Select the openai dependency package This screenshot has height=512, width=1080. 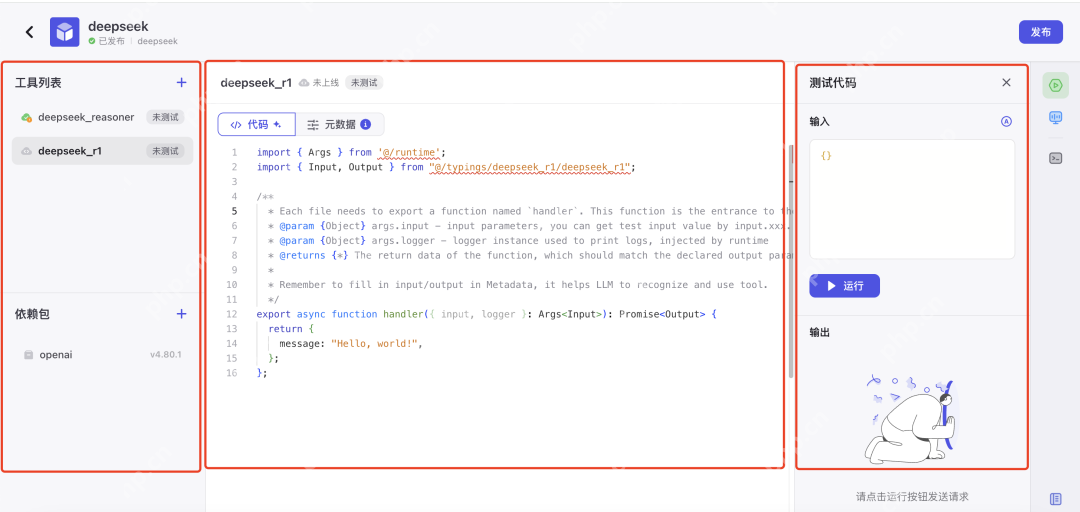point(103,355)
